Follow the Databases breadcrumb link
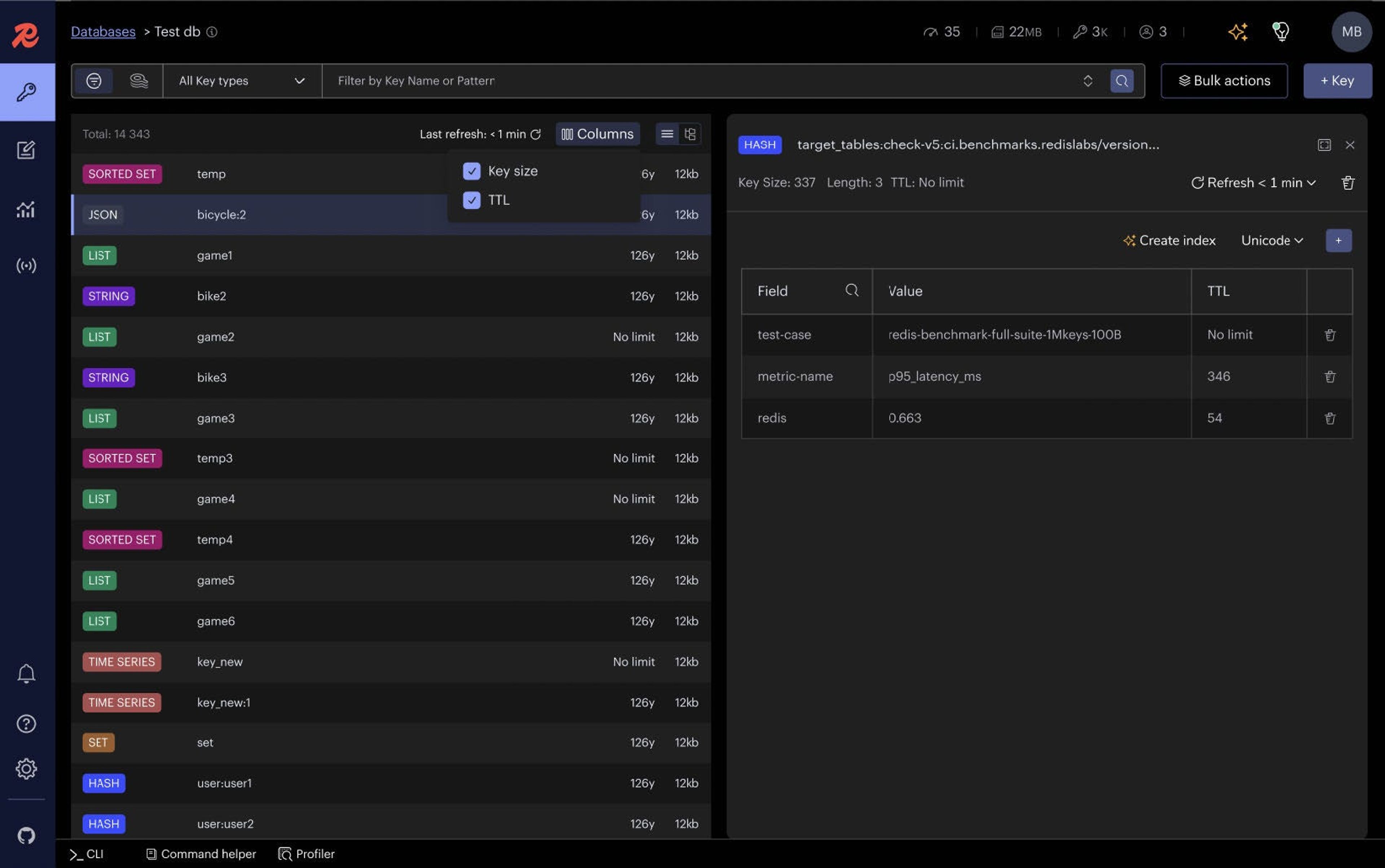This screenshot has width=1385, height=868. (x=104, y=32)
